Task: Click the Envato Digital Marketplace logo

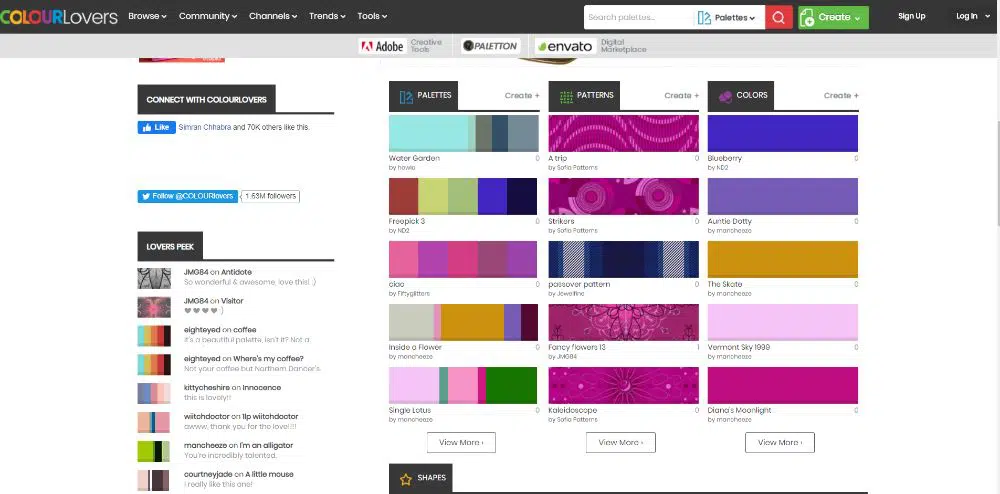Action: [x=590, y=46]
